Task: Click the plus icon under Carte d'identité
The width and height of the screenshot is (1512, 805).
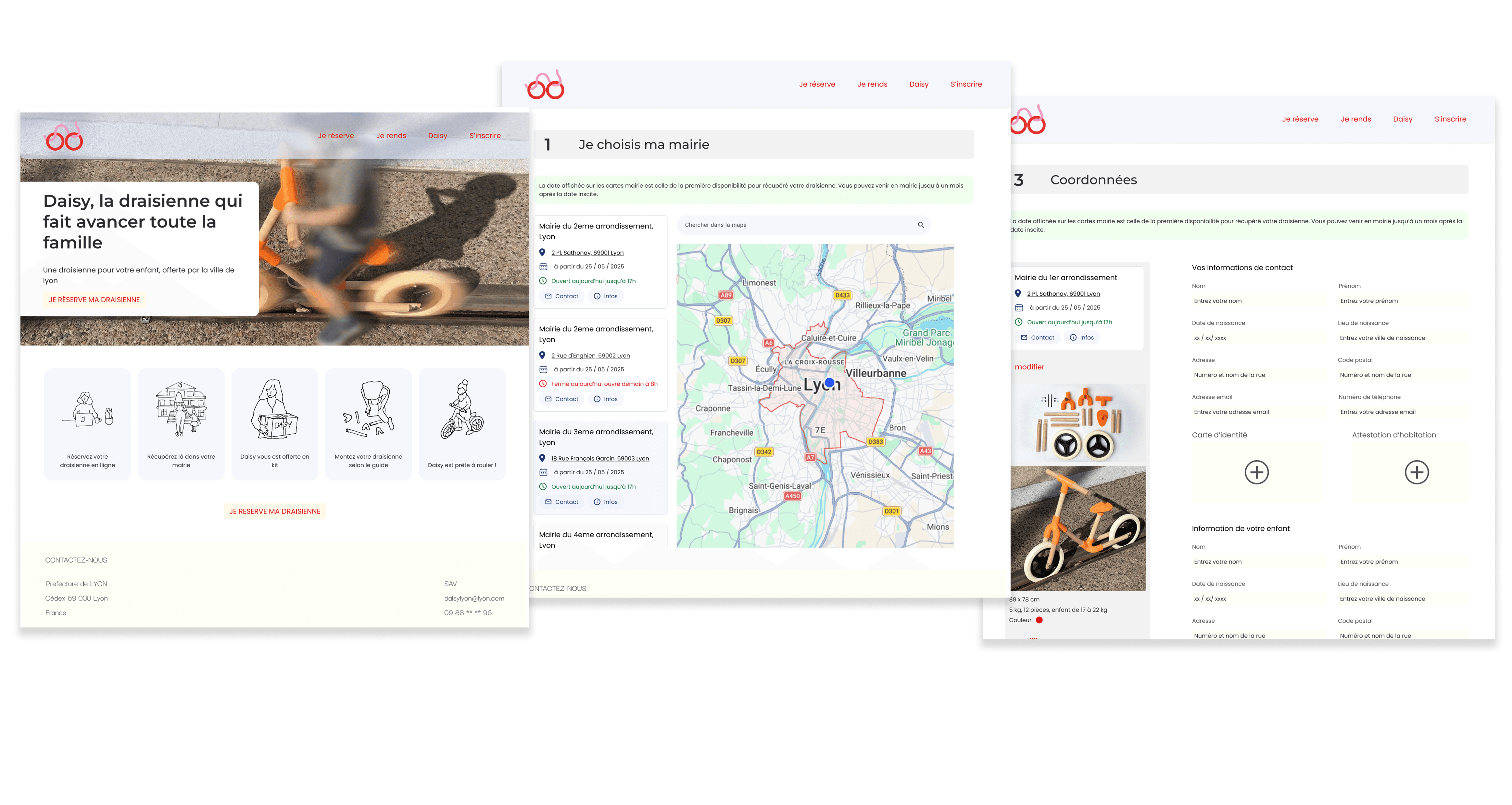Action: [x=1256, y=472]
